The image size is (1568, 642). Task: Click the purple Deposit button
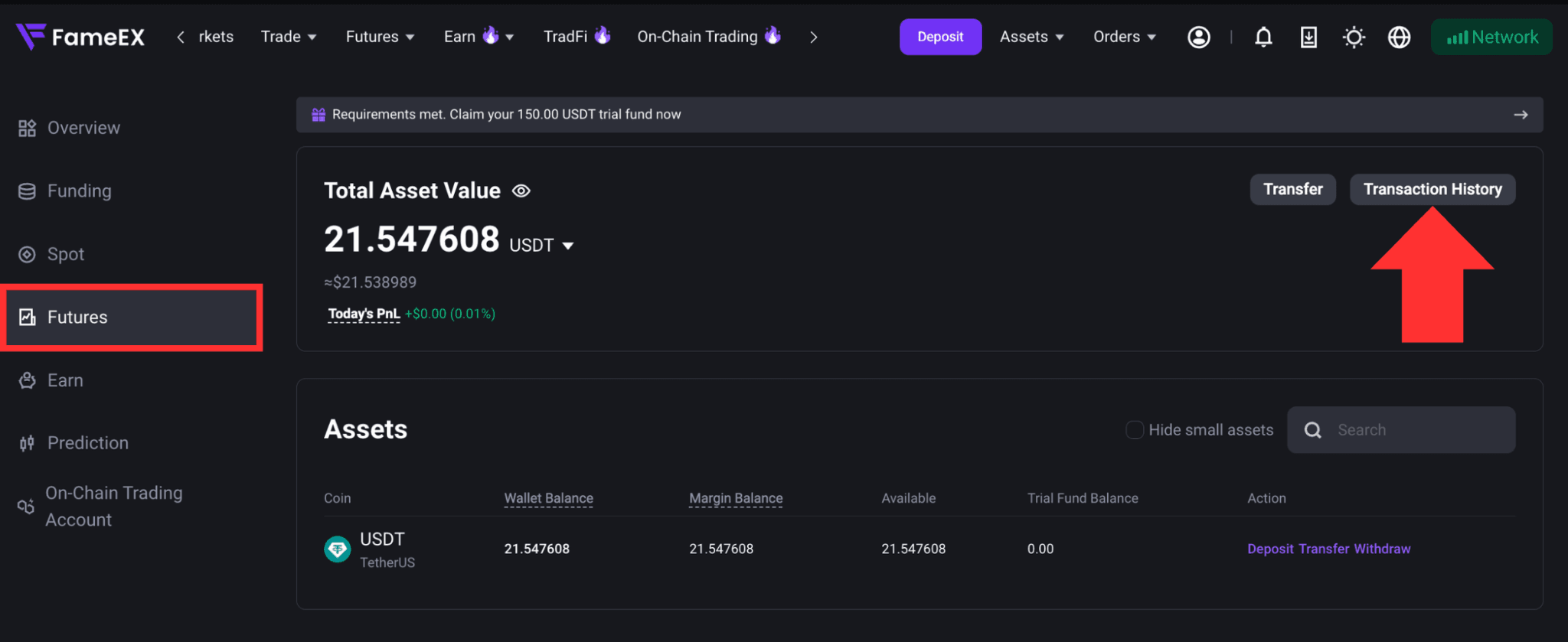click(940, 37)
